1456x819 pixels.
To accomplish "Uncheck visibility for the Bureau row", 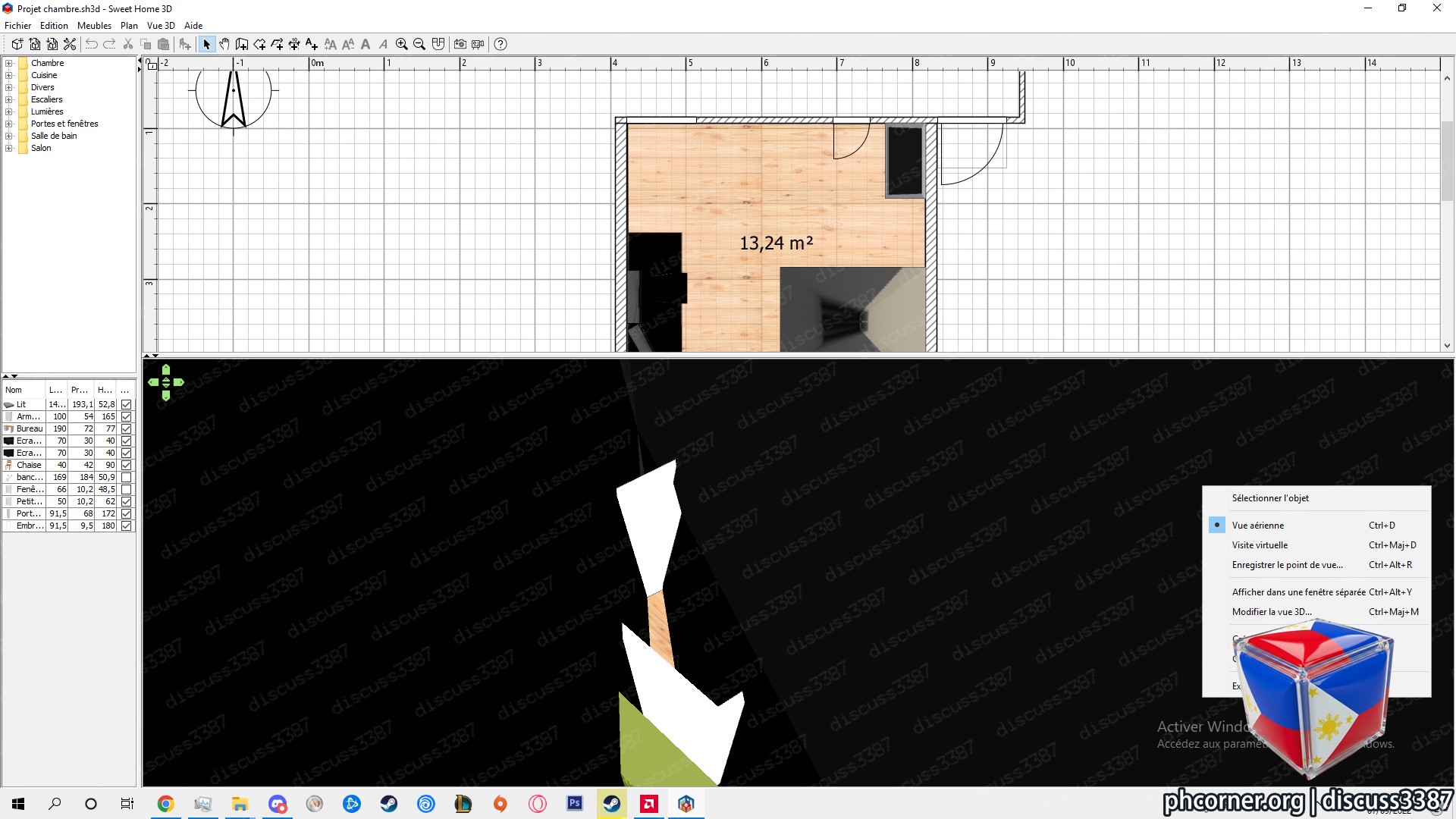I will (x=127, y=428).
